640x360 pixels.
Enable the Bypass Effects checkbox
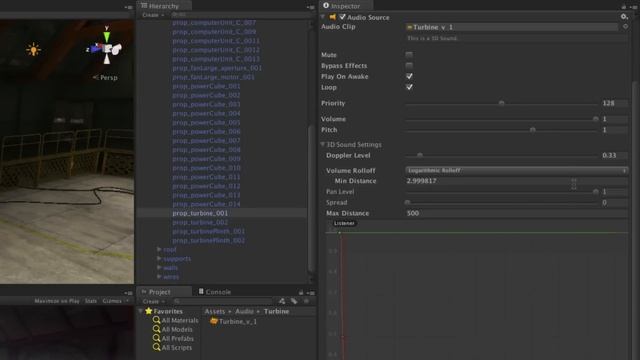pos(409,65)
